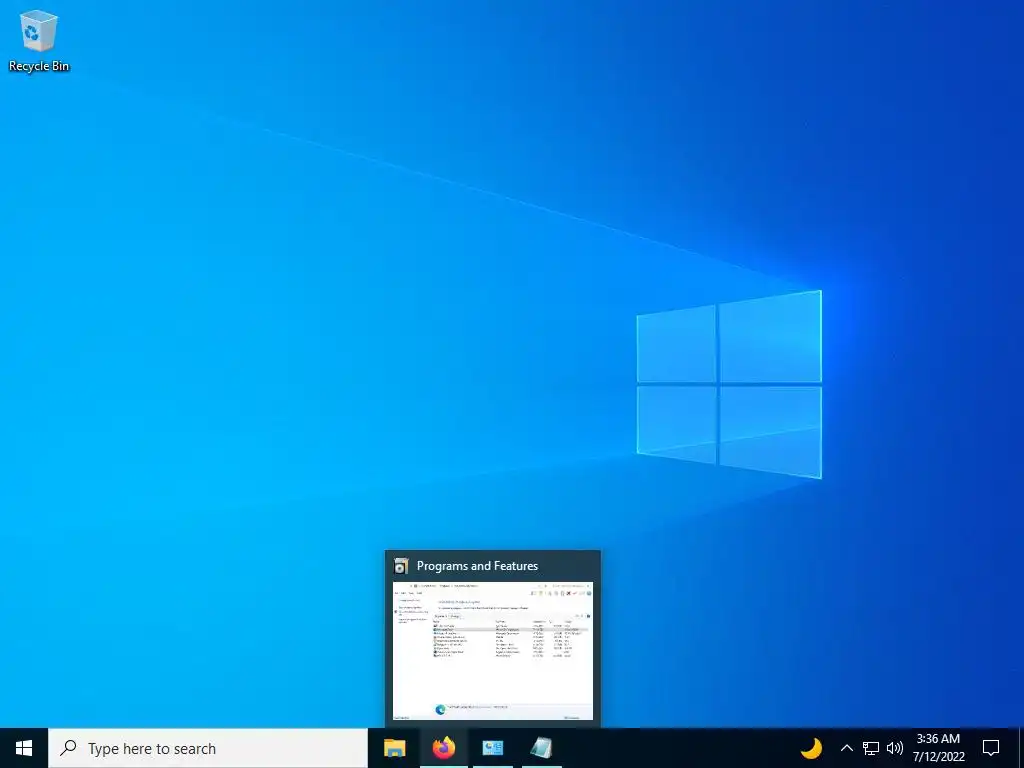Image resolution: width=1024 pixels, height=768 pixels.
Task: Click the 'Programs and Features' preview title
Action: (x=477, y=566)
